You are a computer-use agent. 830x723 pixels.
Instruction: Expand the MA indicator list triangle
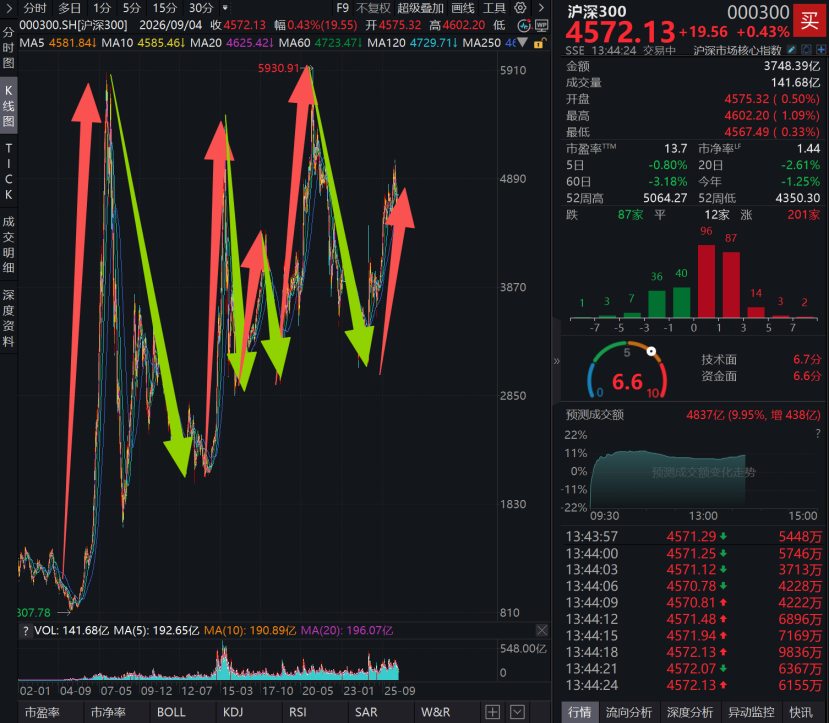coord(522,43)
